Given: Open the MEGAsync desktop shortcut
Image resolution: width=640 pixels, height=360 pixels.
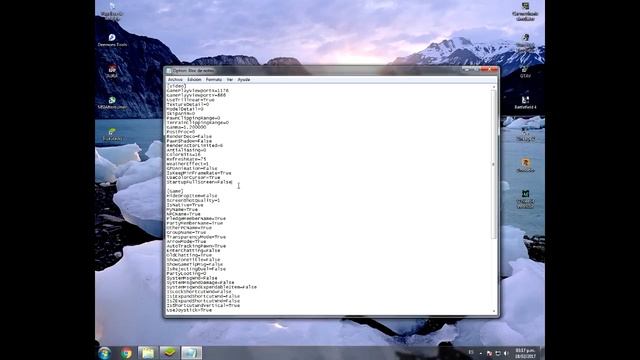Looking at the screenshot, I should coord(112,102).
